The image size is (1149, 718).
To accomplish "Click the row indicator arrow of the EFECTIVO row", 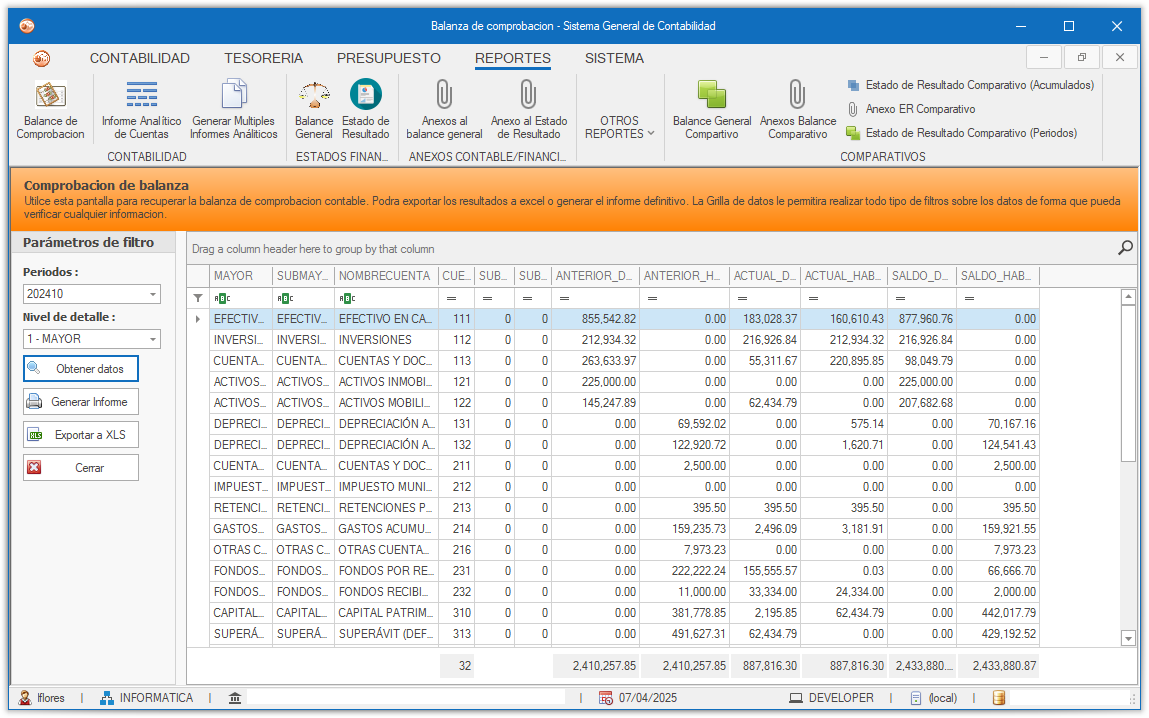I will (x=198, y=319).
